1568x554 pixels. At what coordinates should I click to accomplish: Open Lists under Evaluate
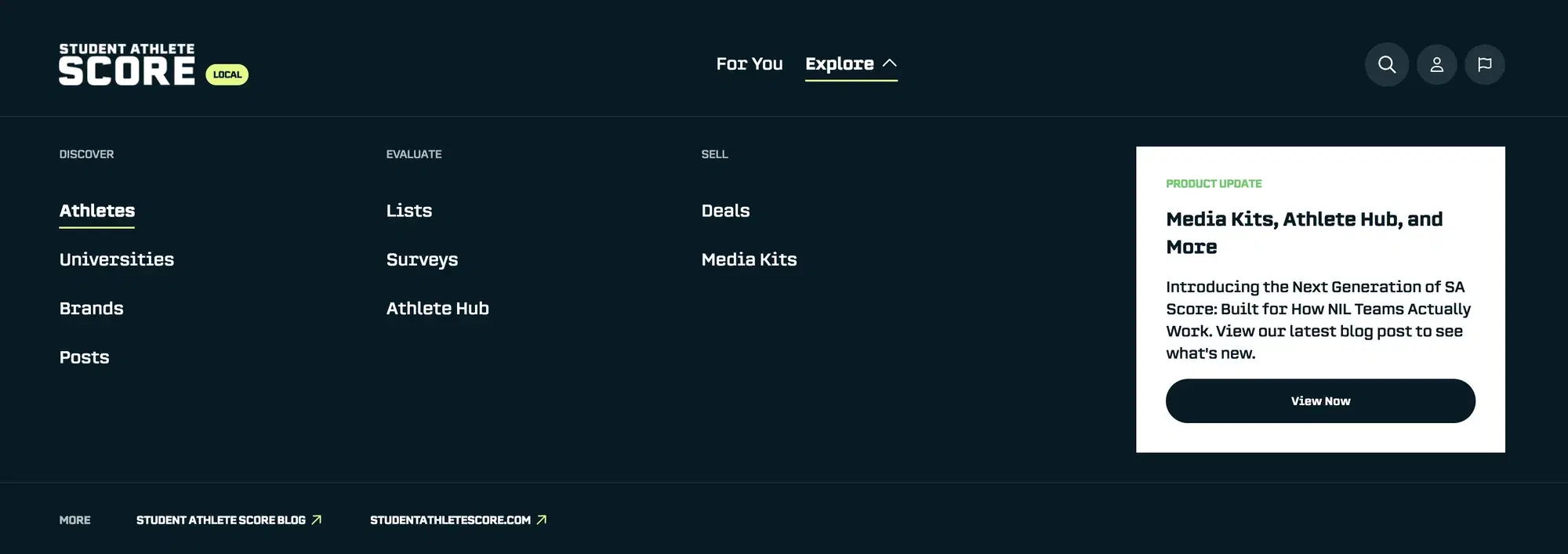(x=409, y=211)
